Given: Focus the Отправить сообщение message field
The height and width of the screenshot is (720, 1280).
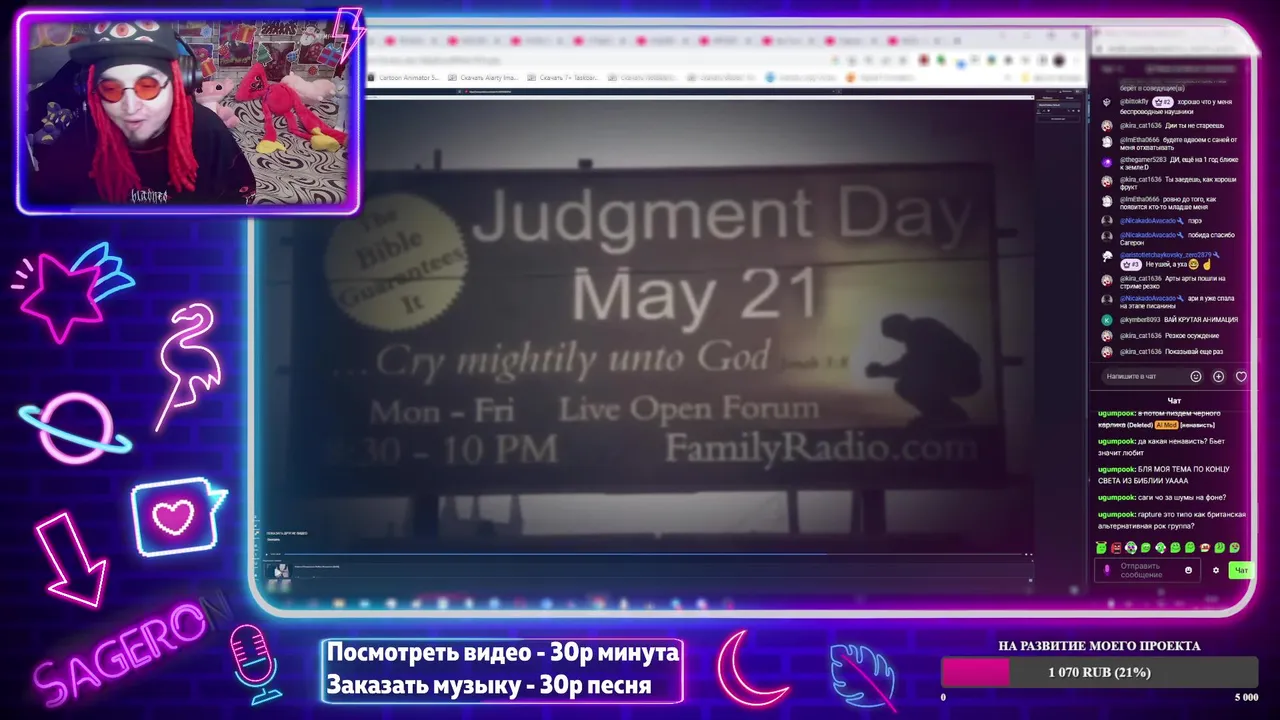Looking at the screenshot, I should click(x=1147, y=570).
